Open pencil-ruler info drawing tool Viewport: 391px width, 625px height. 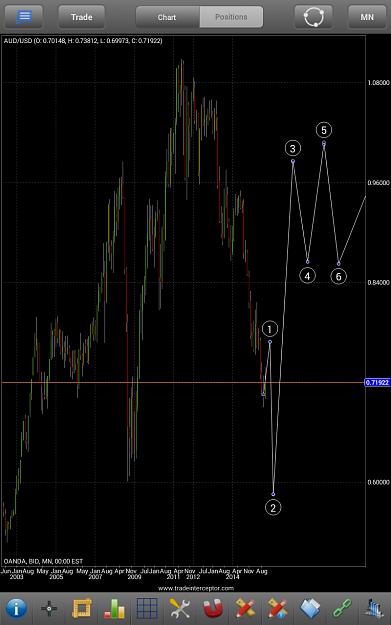coord(277,609)
